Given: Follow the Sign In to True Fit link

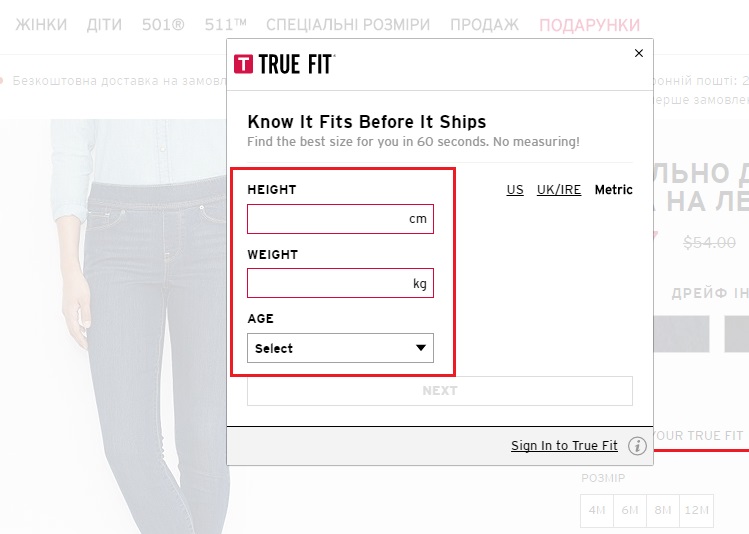Looking at the screenshot, I should [x=564, y=446].
